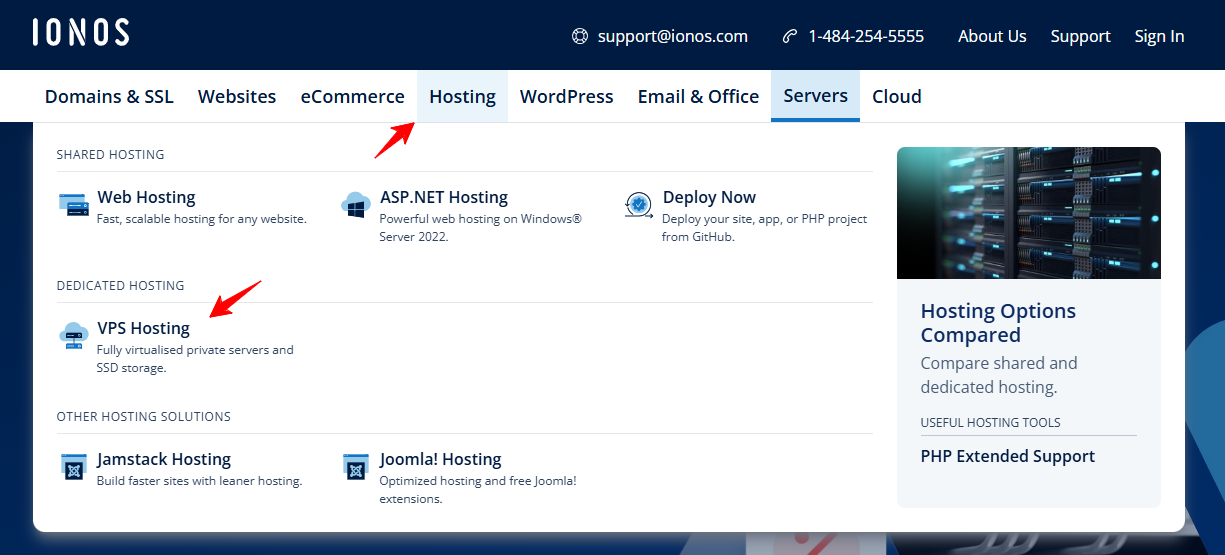Click 'Compare shared and dedicated hosting.' text
This screenshot has height=555, width=1225.
999,375
